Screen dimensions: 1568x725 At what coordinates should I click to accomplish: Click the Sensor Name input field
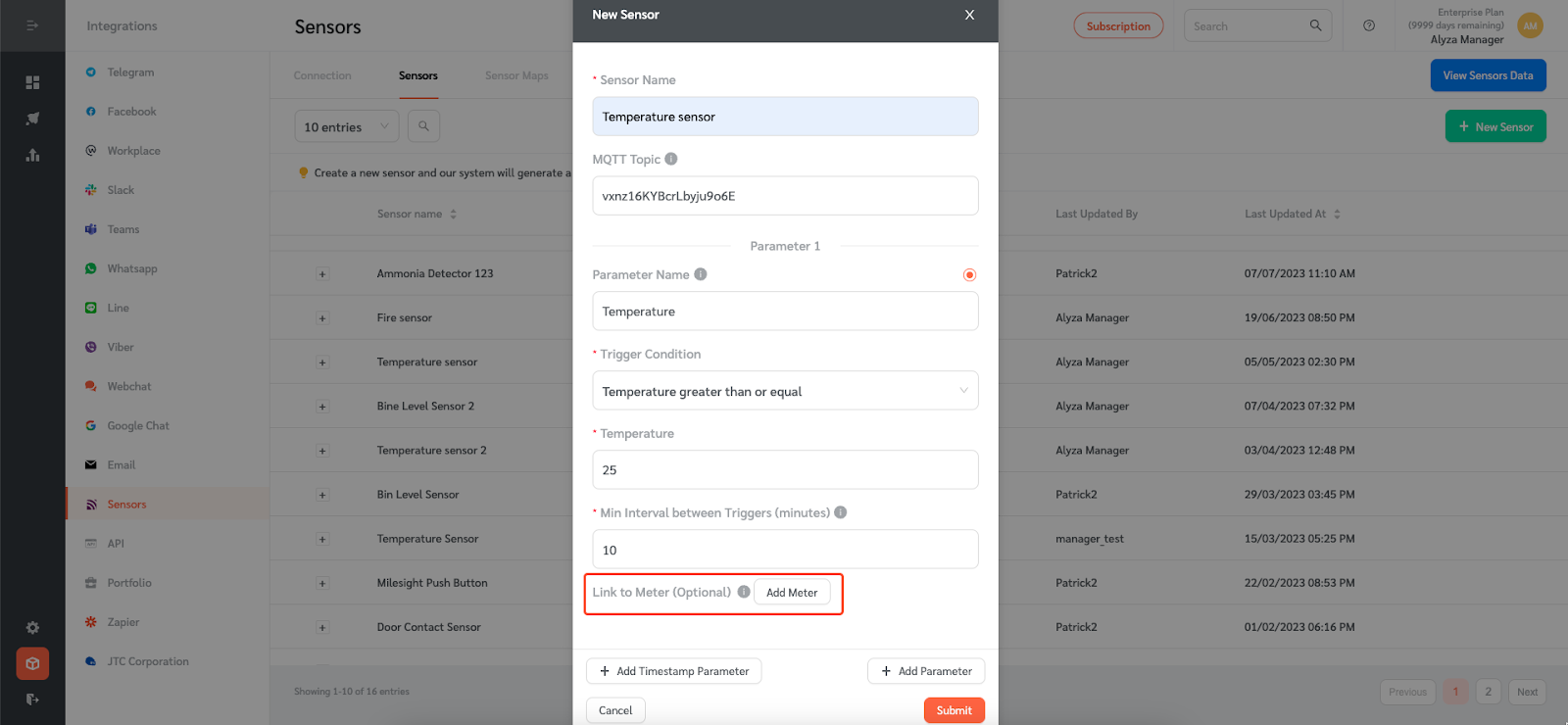785,117
